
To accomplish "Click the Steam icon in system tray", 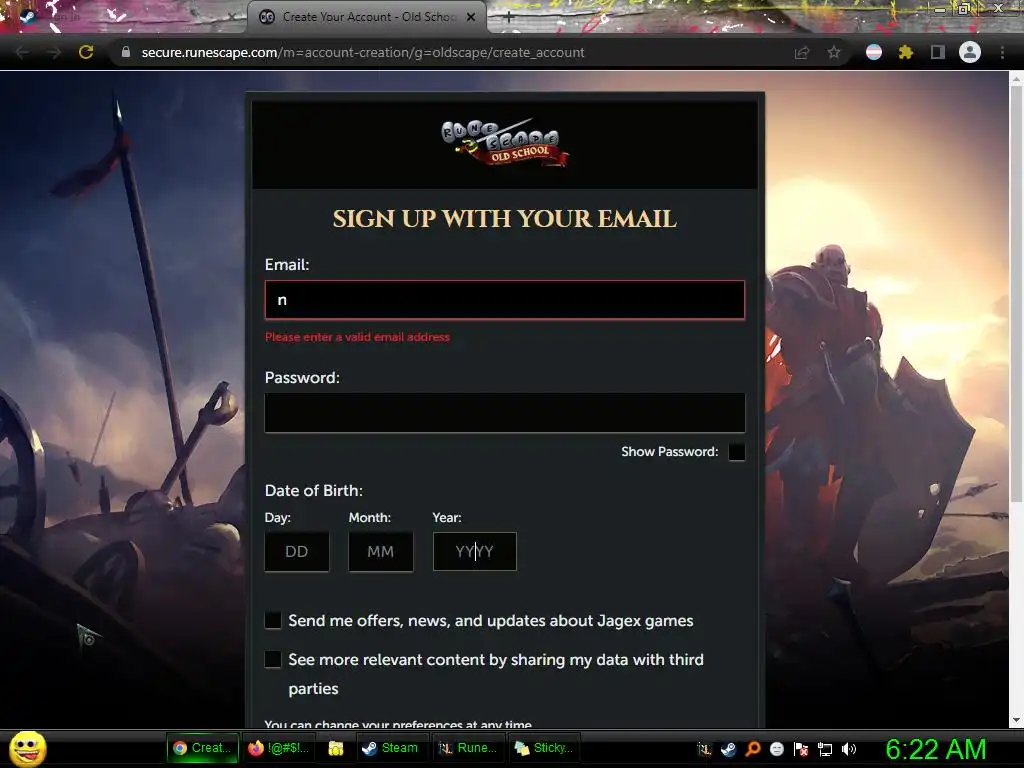I will click(729, 749).
